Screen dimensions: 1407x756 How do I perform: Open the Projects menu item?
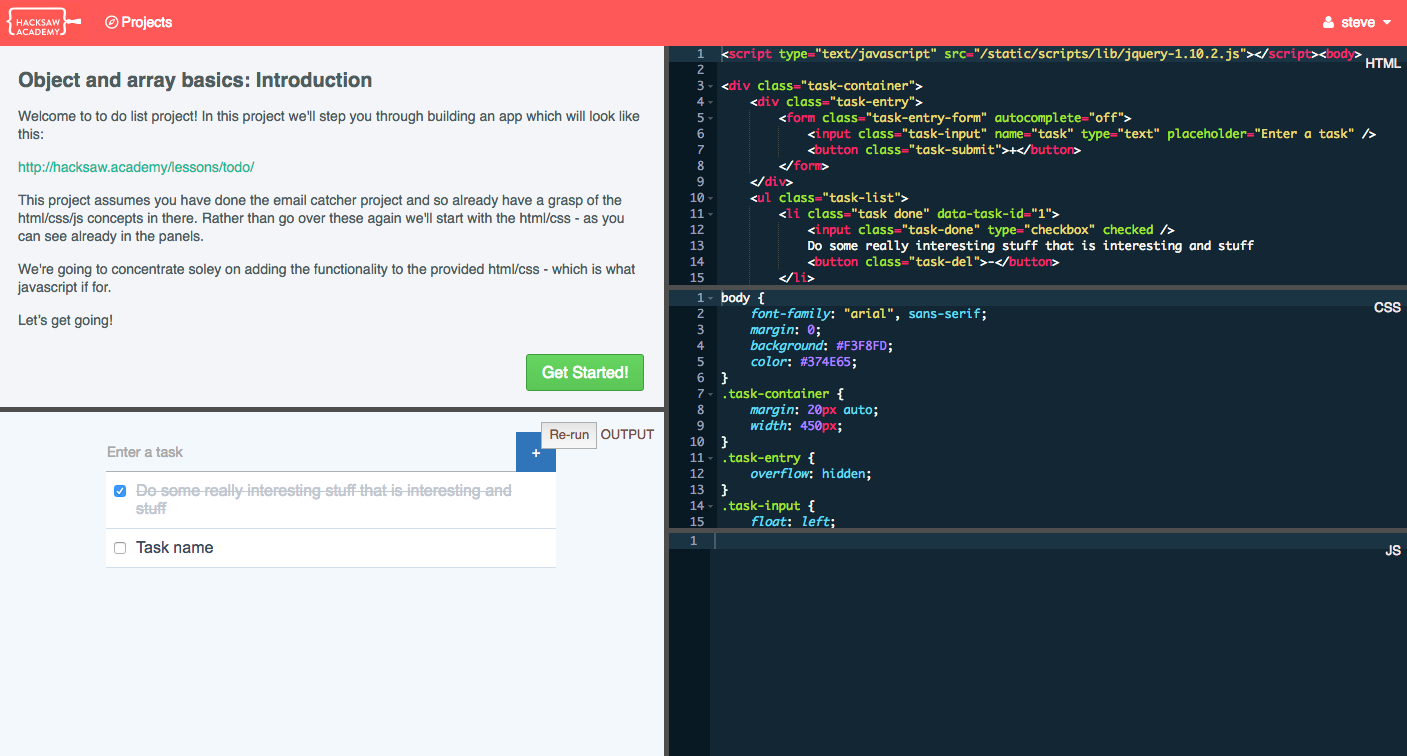click(x=146, y=22)
